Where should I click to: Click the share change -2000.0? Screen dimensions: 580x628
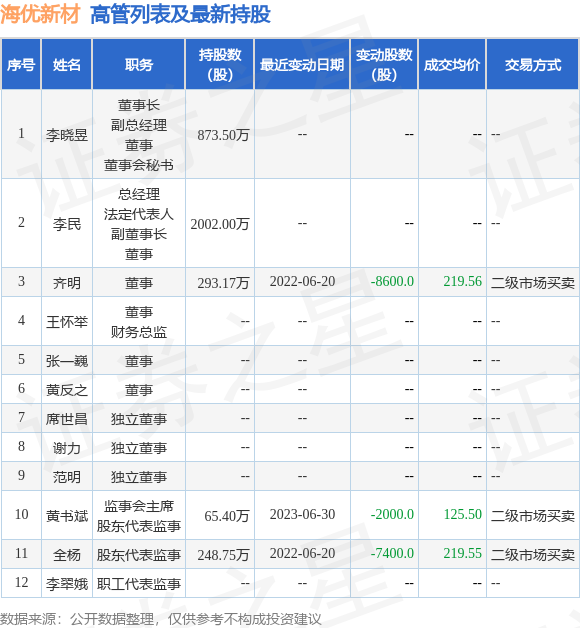(x=392, y=514)
